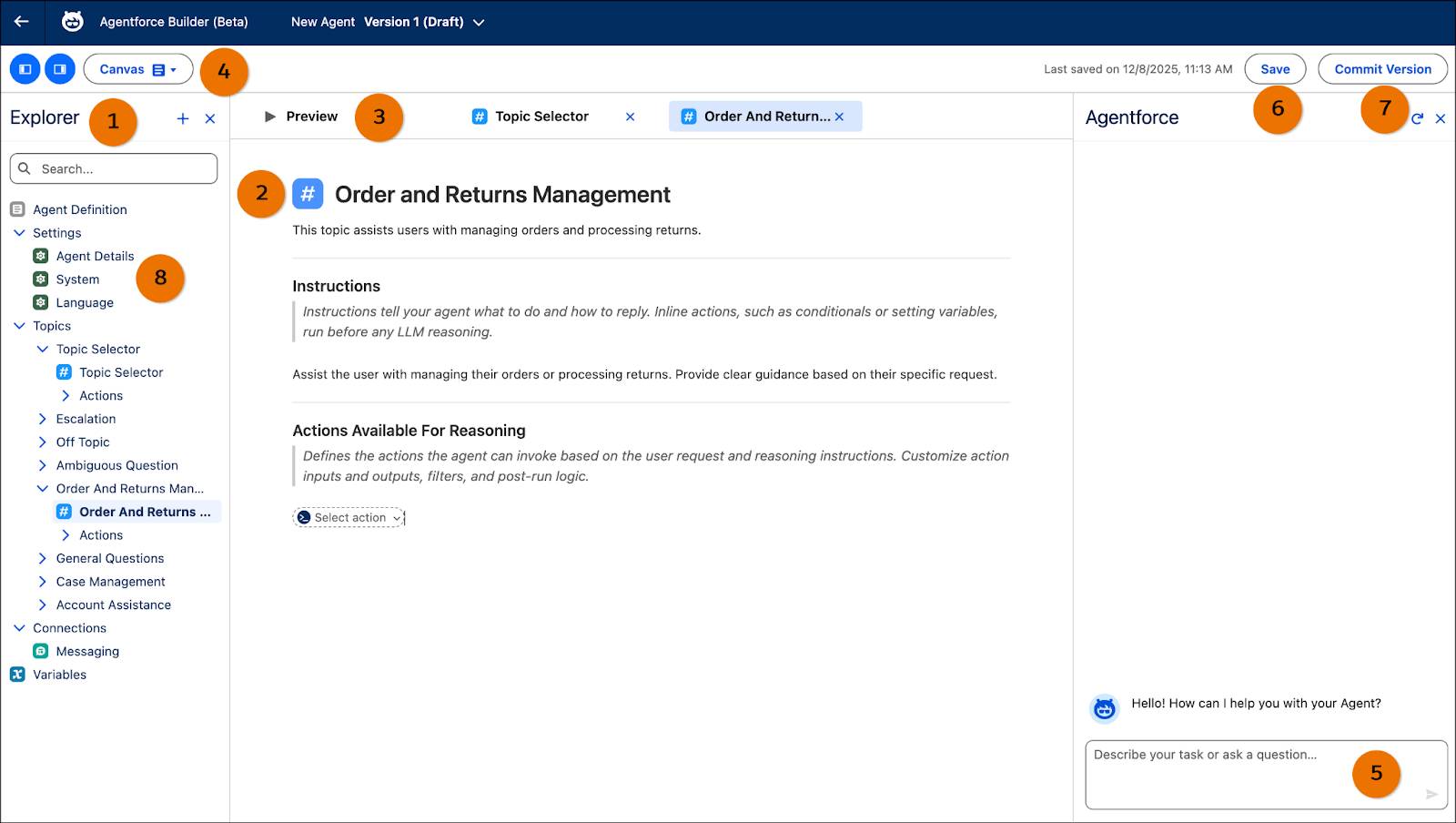Viewport: 1456px width, 823px height.
Task: Open the Select action dropdown
Action: (349, 517)
